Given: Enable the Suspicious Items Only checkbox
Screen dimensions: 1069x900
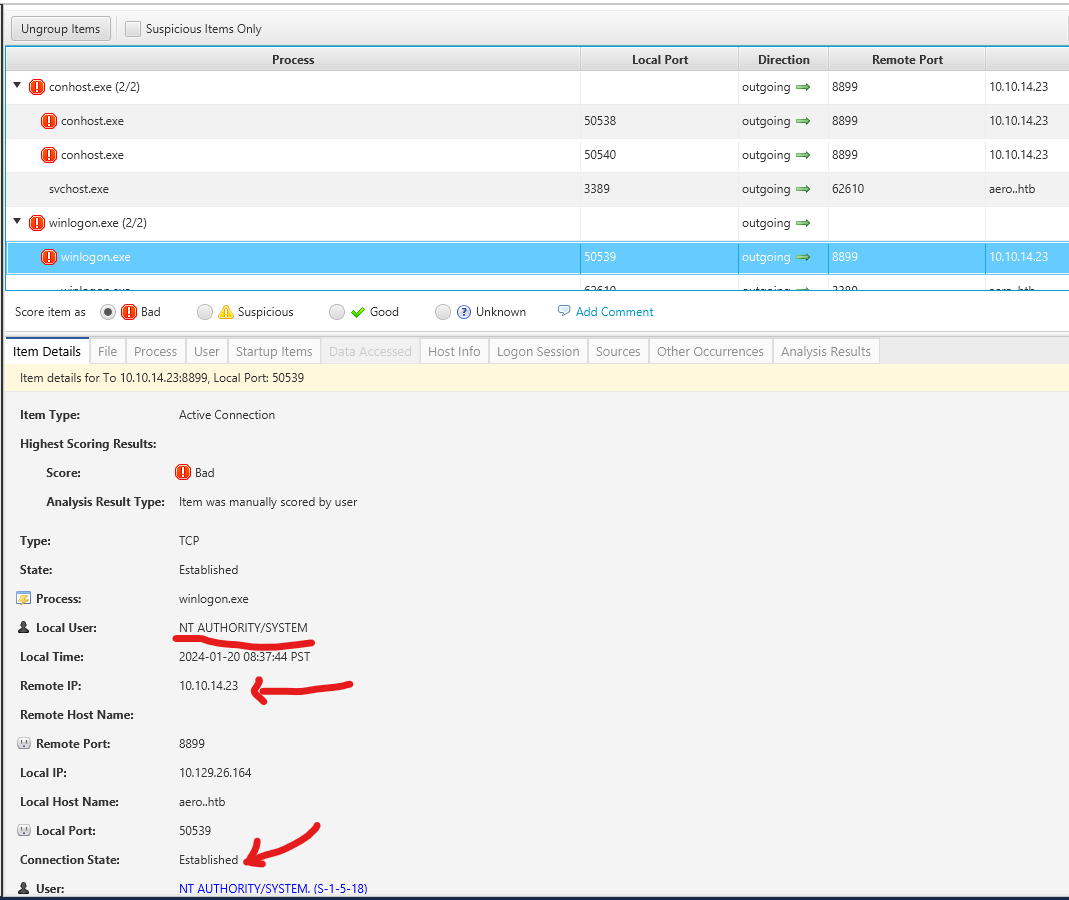Looking at the screenshot, I should [133, 29].
